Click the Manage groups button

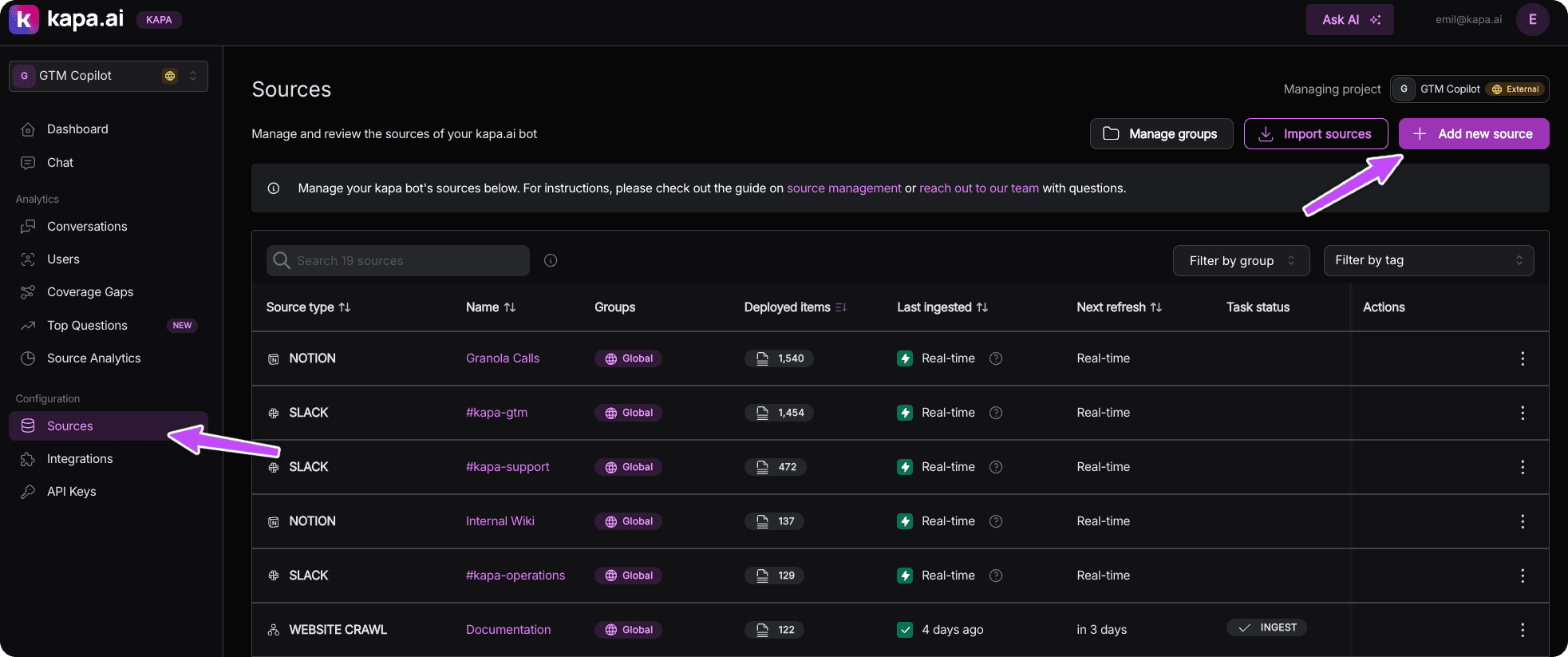pos(1161,134)
